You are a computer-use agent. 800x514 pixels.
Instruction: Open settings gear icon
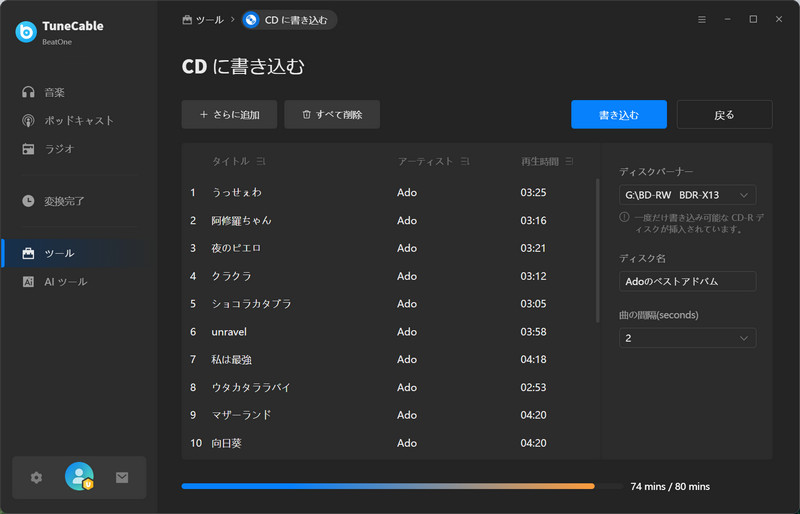coord(36,478)
